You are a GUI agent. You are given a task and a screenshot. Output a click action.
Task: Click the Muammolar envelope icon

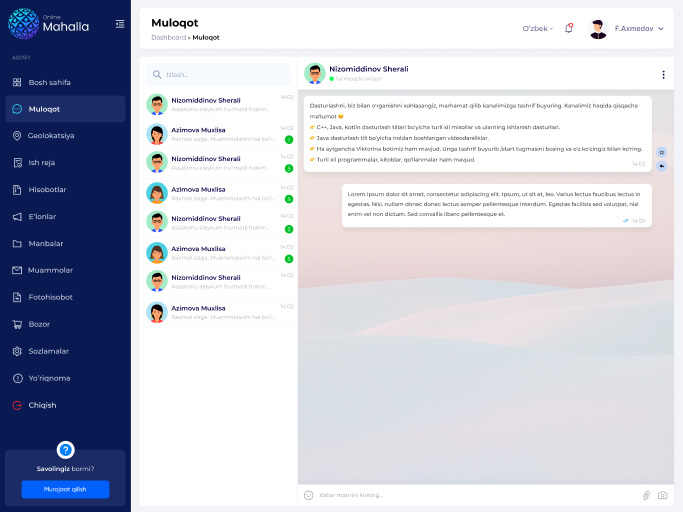pos(17,271)
